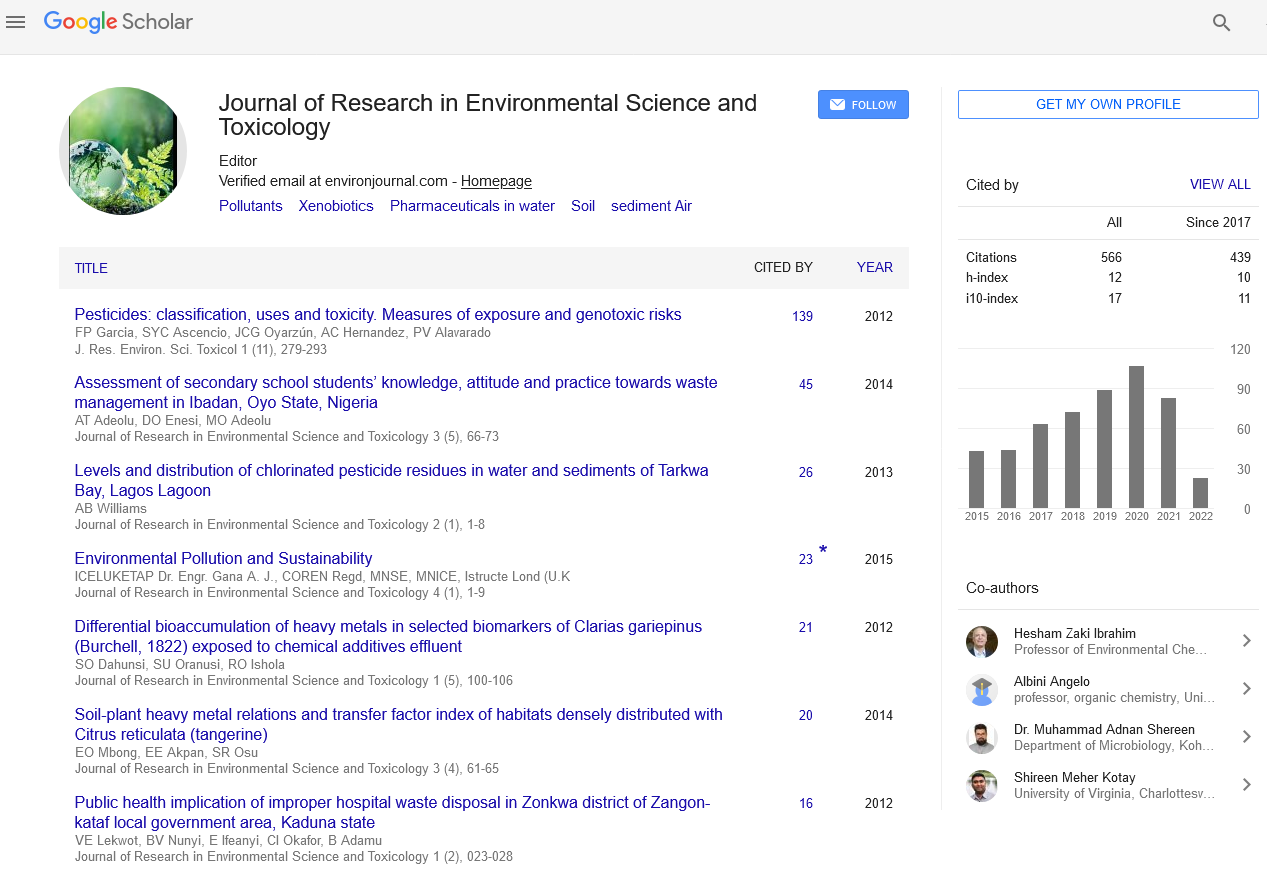Click the asterisk next to 23 citations
The width and height of the screenshot is (1267, 869).
click(x=823, y=551)
